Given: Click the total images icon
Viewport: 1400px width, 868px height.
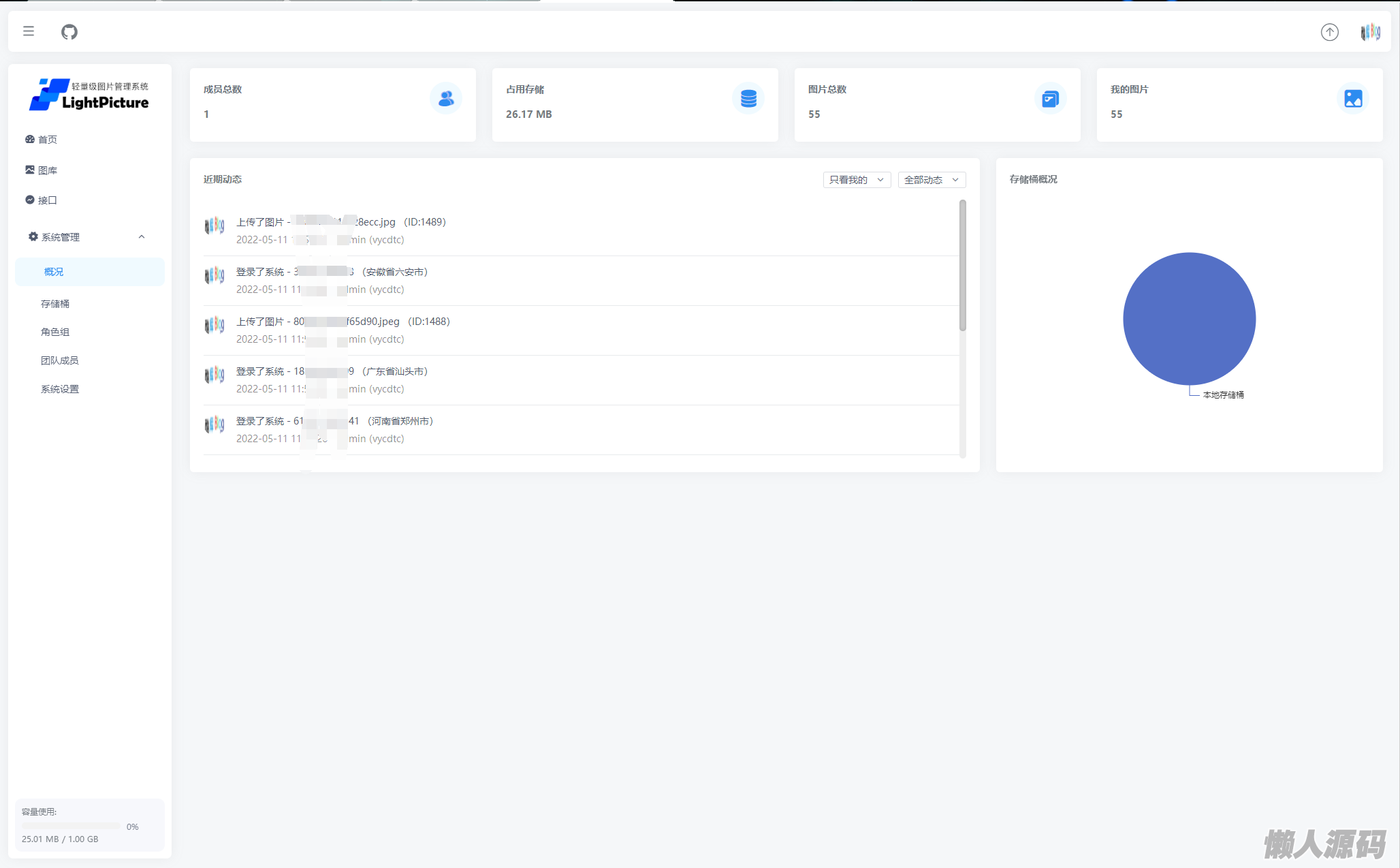Looking at the screenshot, I should pos(1051,99).
